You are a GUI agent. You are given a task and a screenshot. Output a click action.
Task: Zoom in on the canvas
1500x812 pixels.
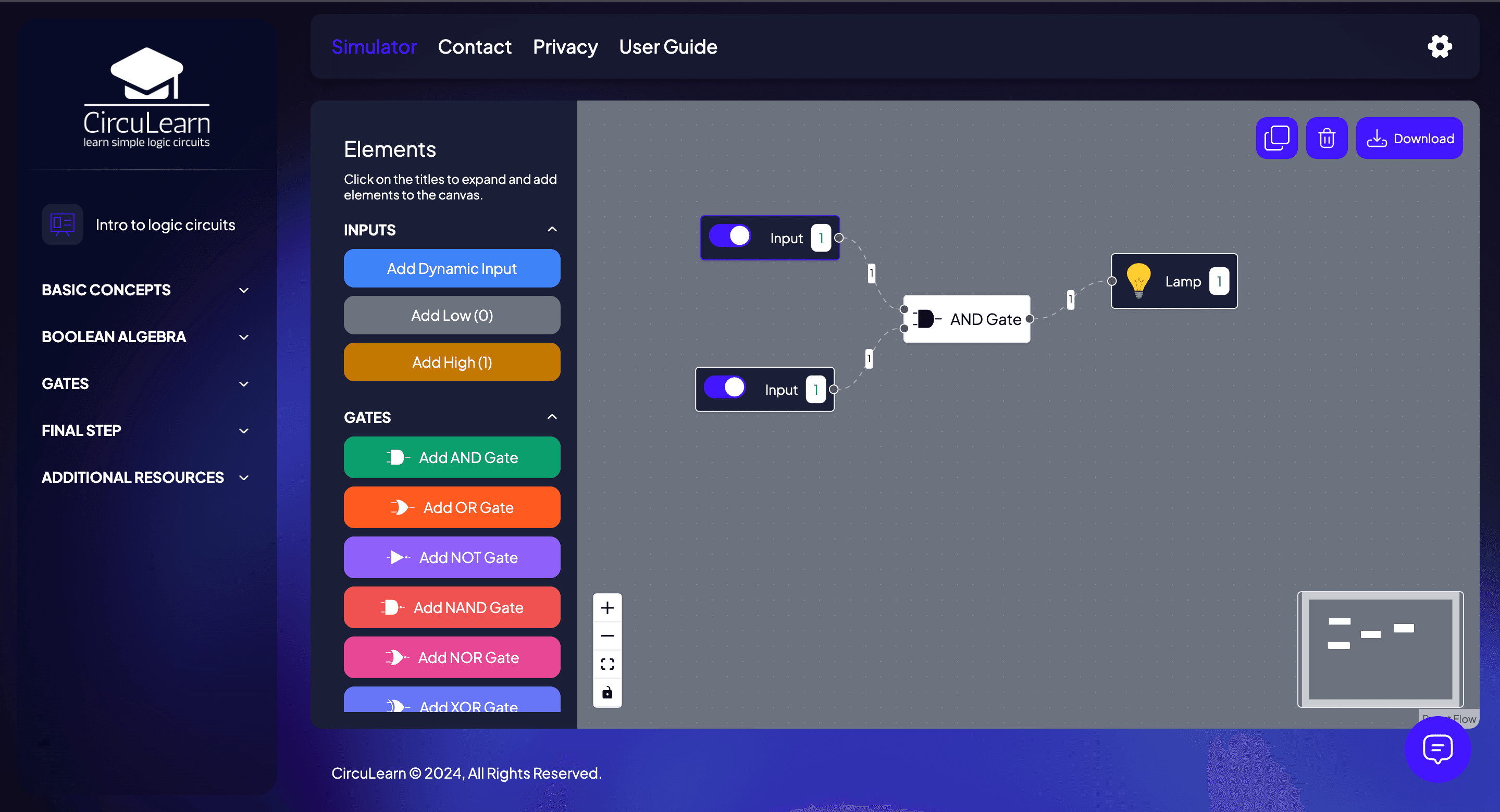click(x=607, y=607)
